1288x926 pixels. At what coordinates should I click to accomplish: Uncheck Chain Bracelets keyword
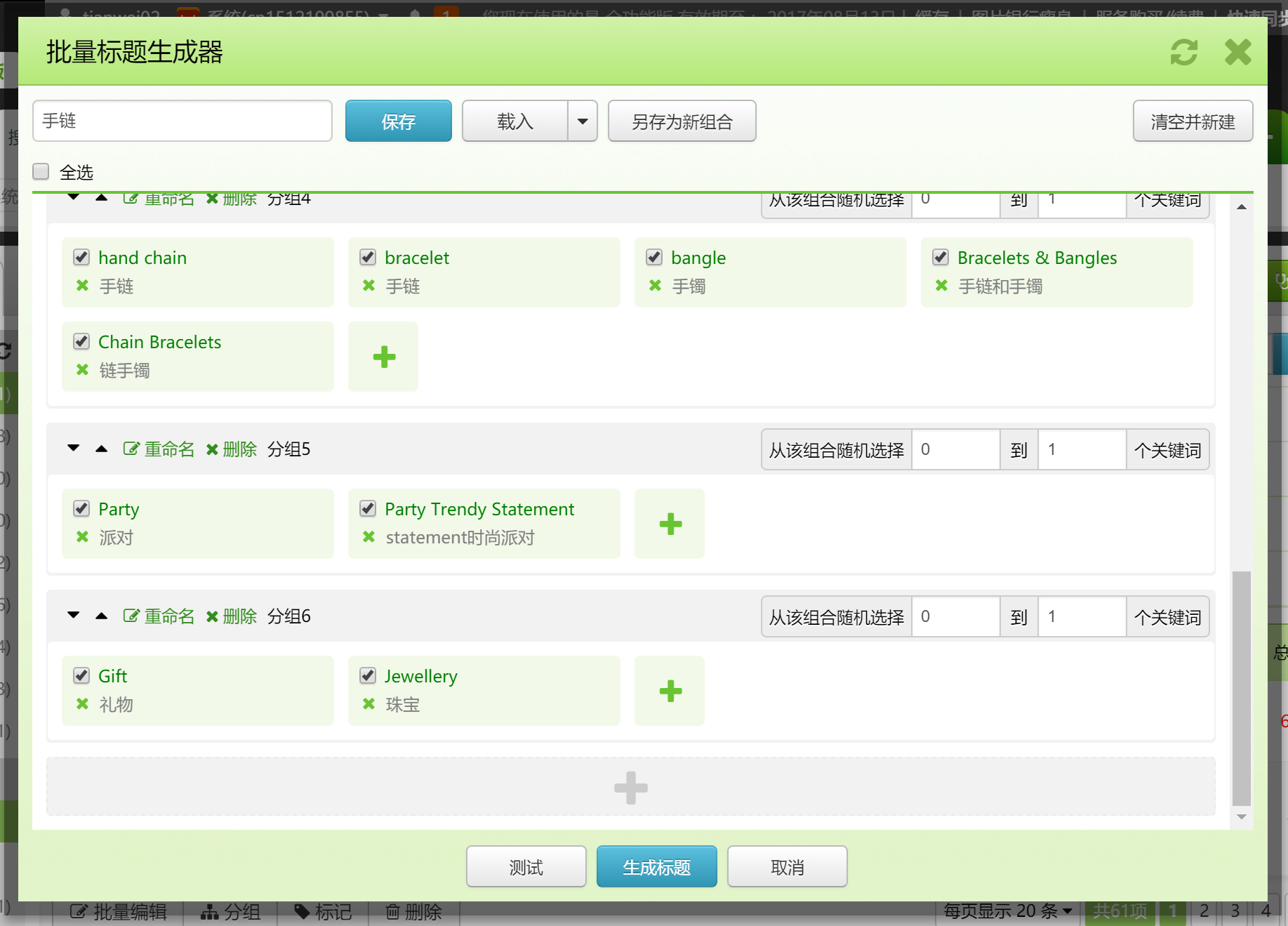81,342
